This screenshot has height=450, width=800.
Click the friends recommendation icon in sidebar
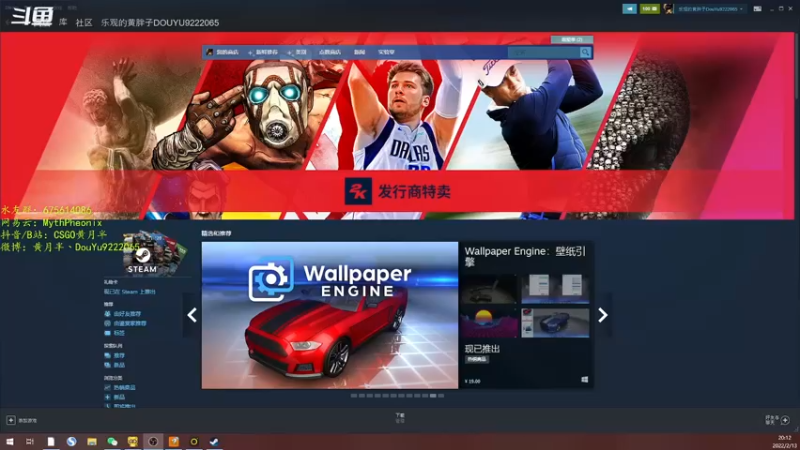(107, 314)
